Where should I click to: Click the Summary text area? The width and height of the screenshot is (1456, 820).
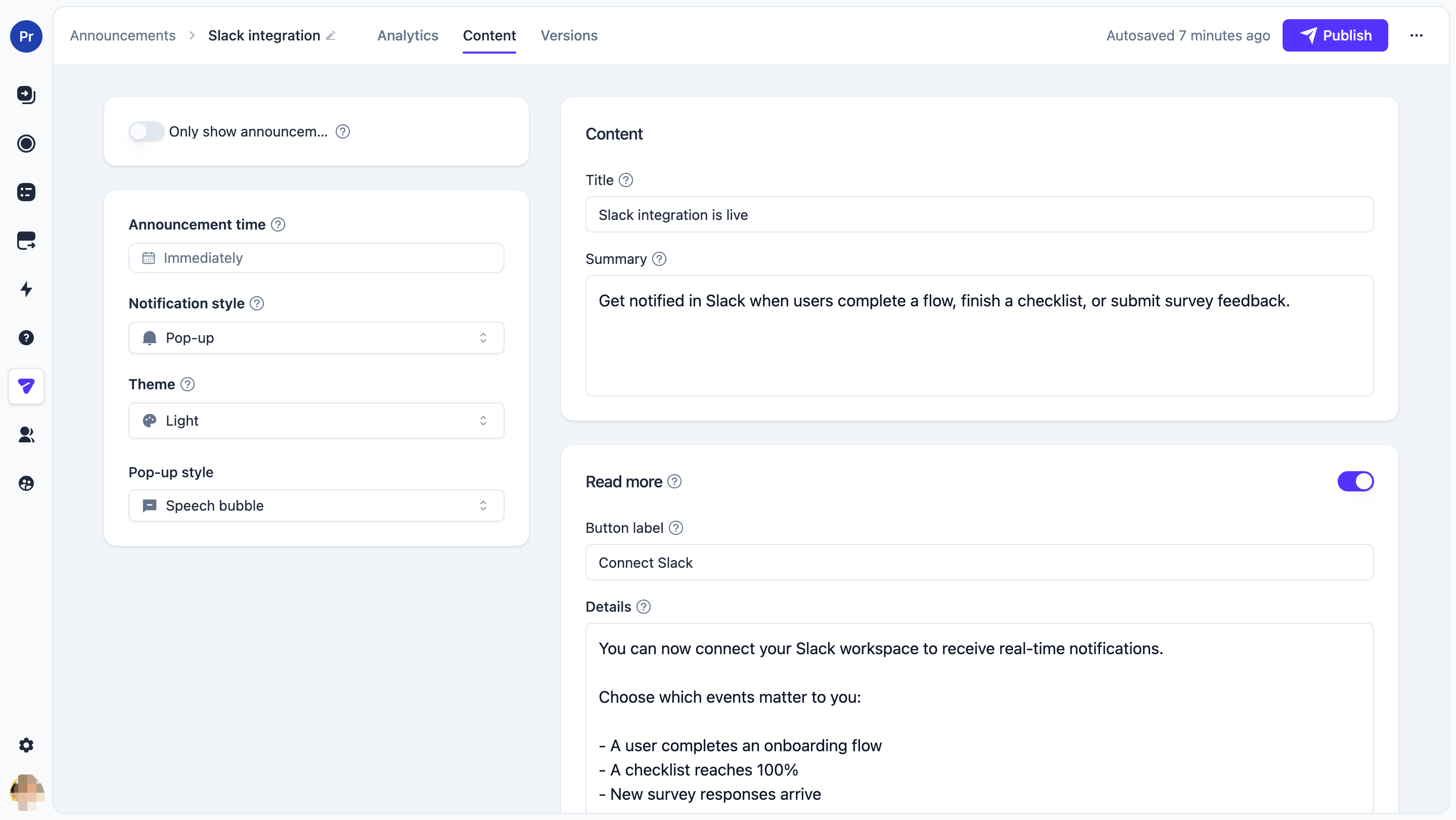980,336
